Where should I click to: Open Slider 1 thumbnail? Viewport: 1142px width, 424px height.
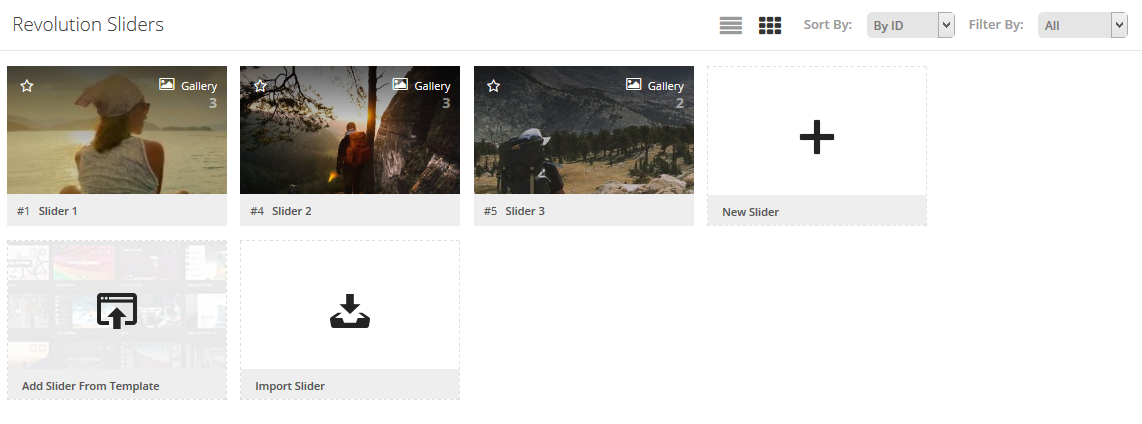[117, 130]
